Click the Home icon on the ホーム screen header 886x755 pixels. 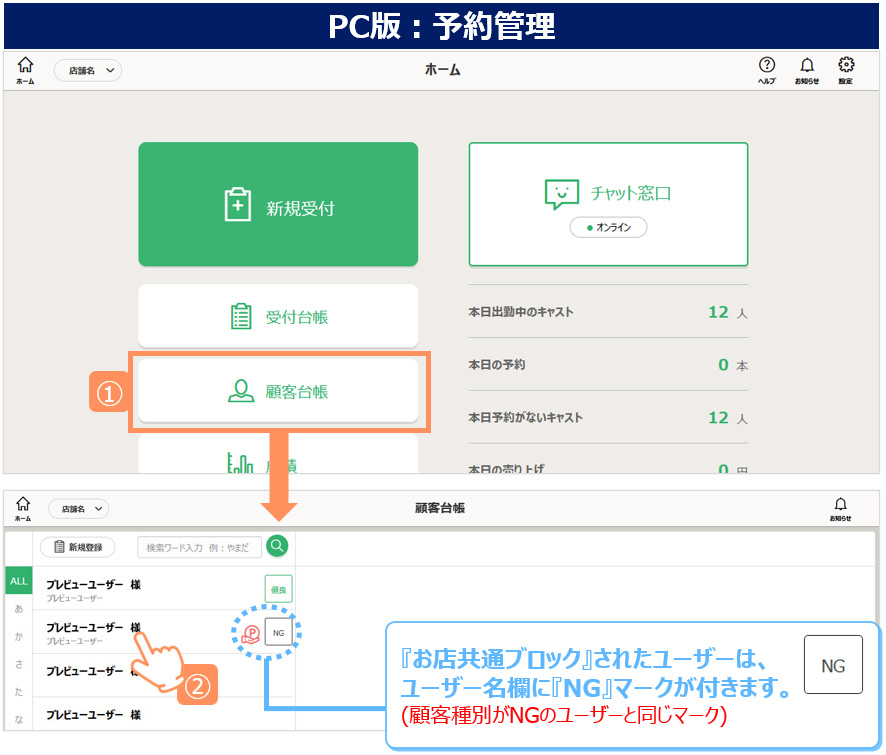tap(25, 68)
